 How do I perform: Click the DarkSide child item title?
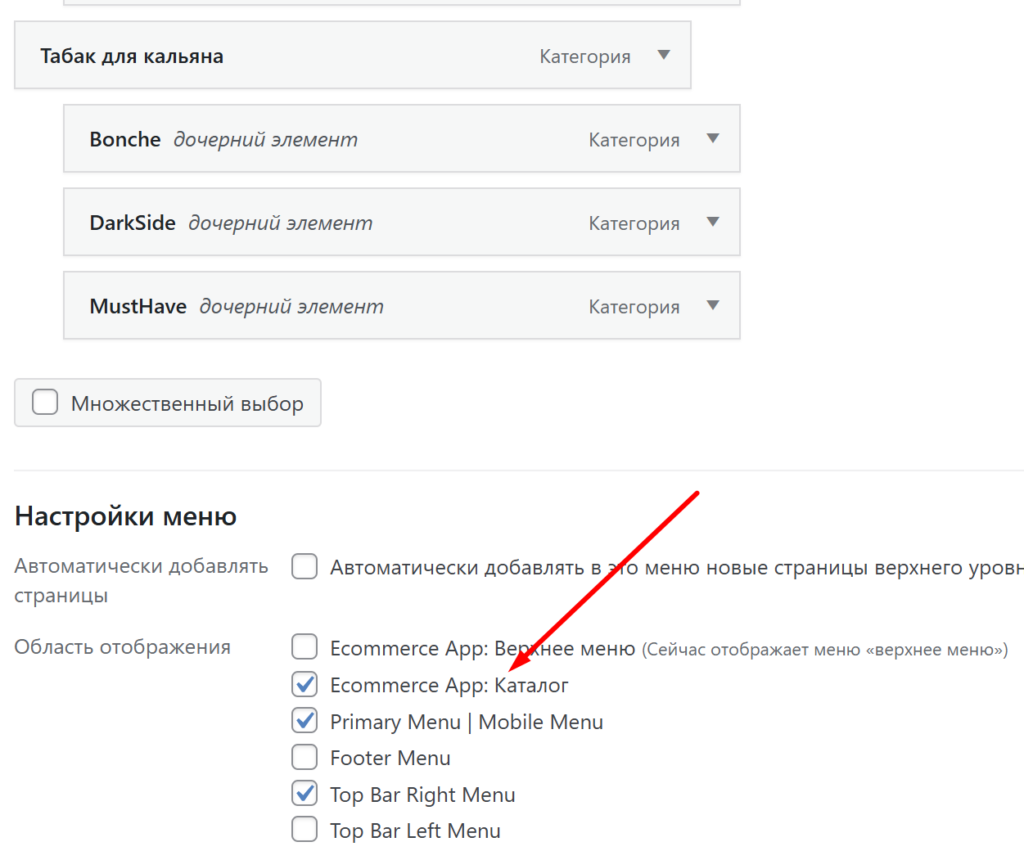133,223
